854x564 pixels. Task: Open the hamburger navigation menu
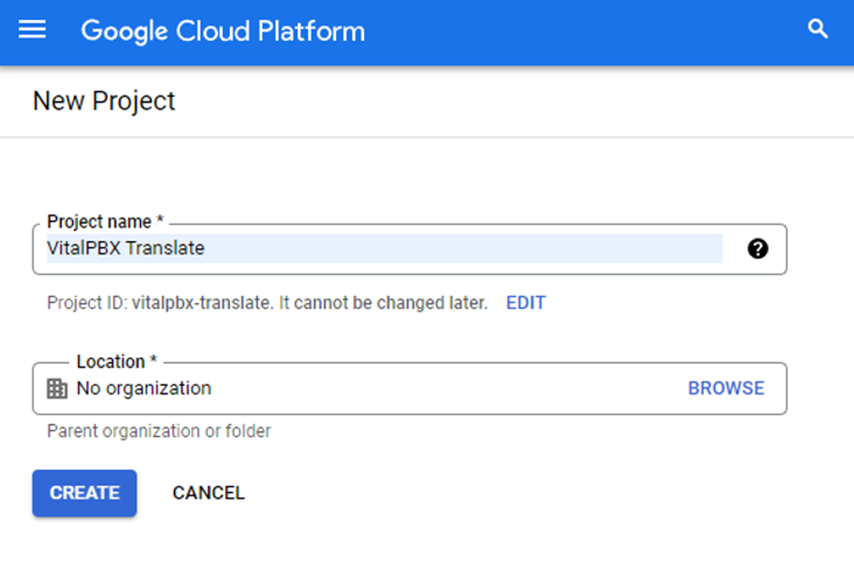tap(32, 29)
